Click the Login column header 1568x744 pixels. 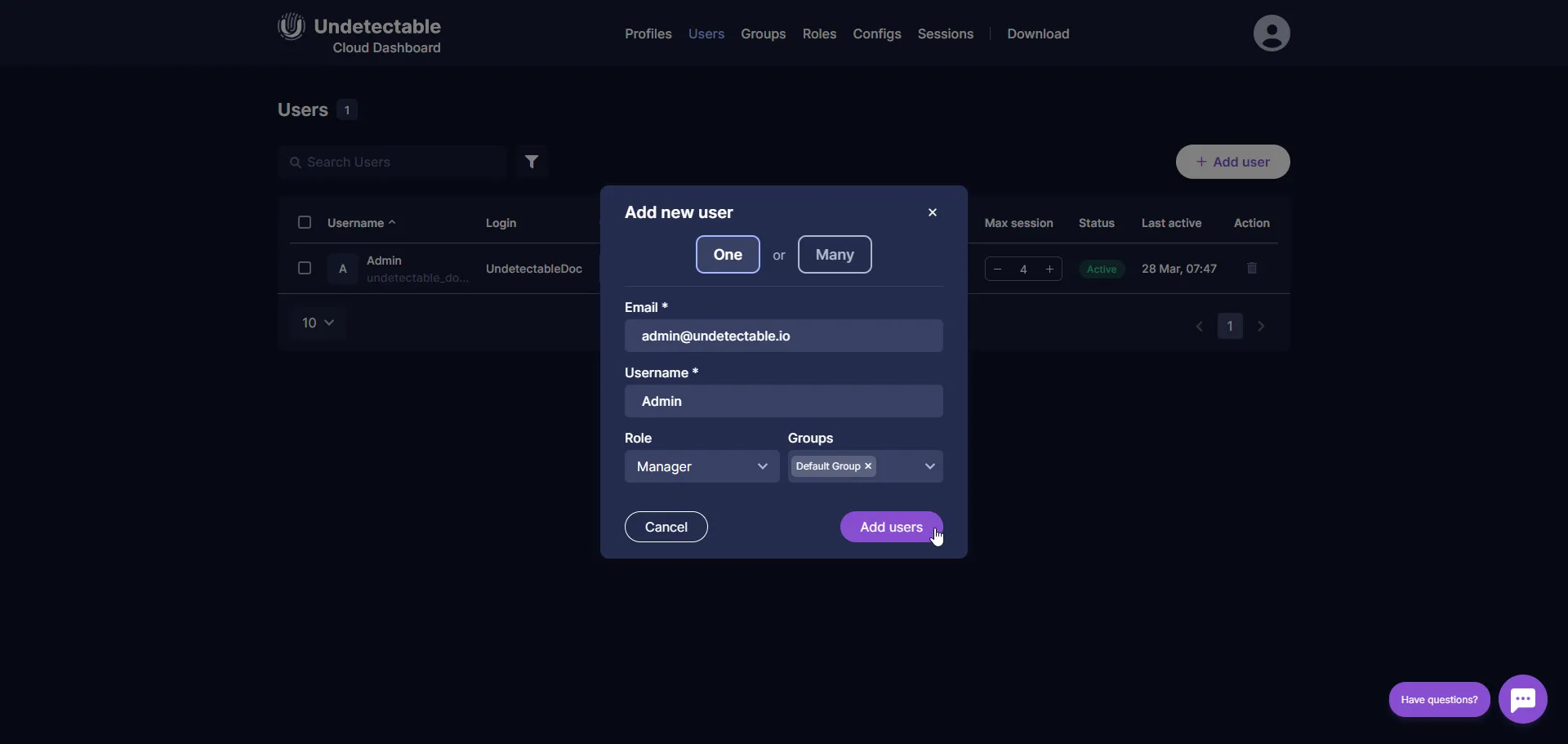click(x=501, y=223)
